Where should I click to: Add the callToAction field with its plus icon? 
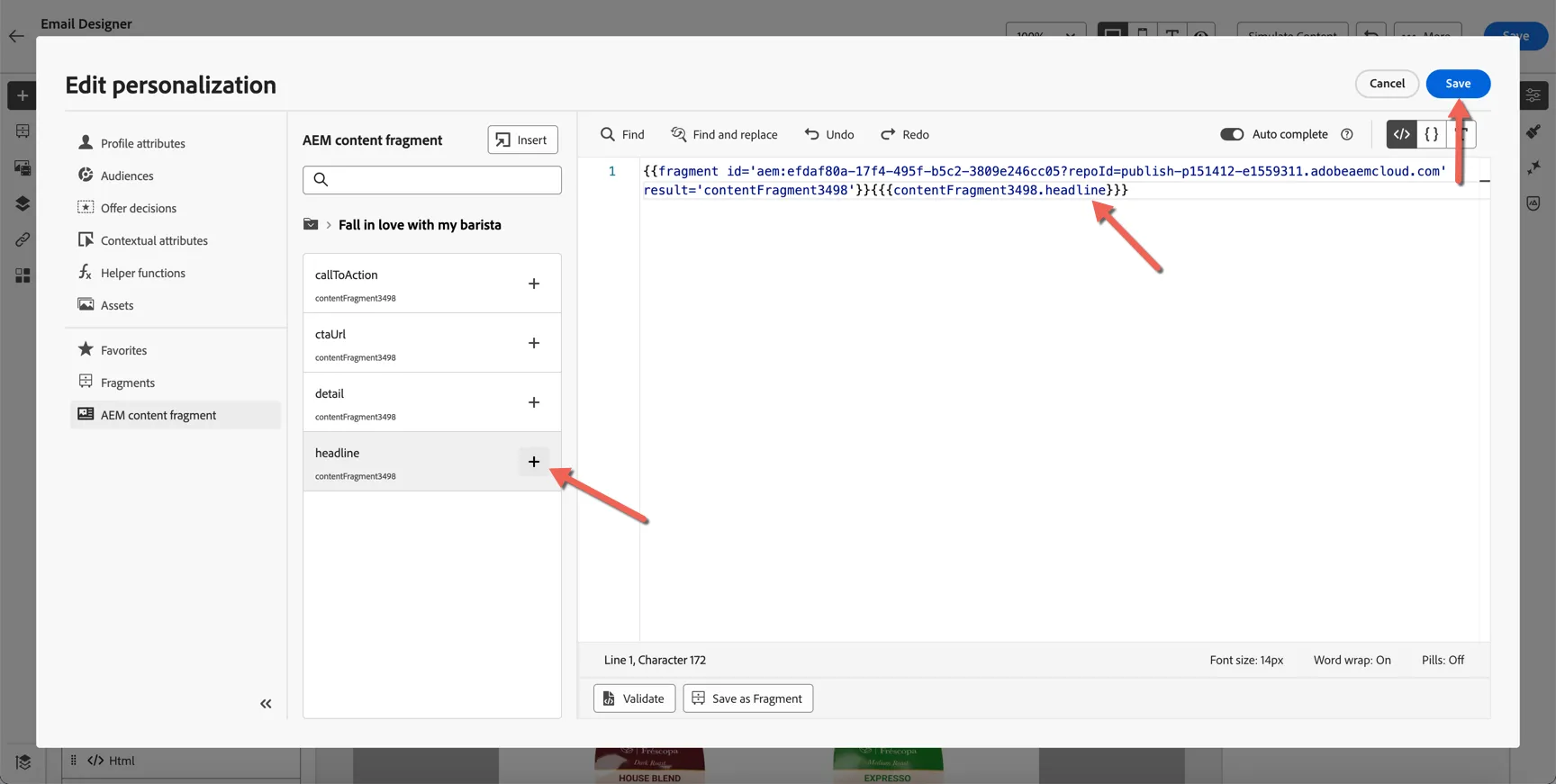click(x=534, y=284)
